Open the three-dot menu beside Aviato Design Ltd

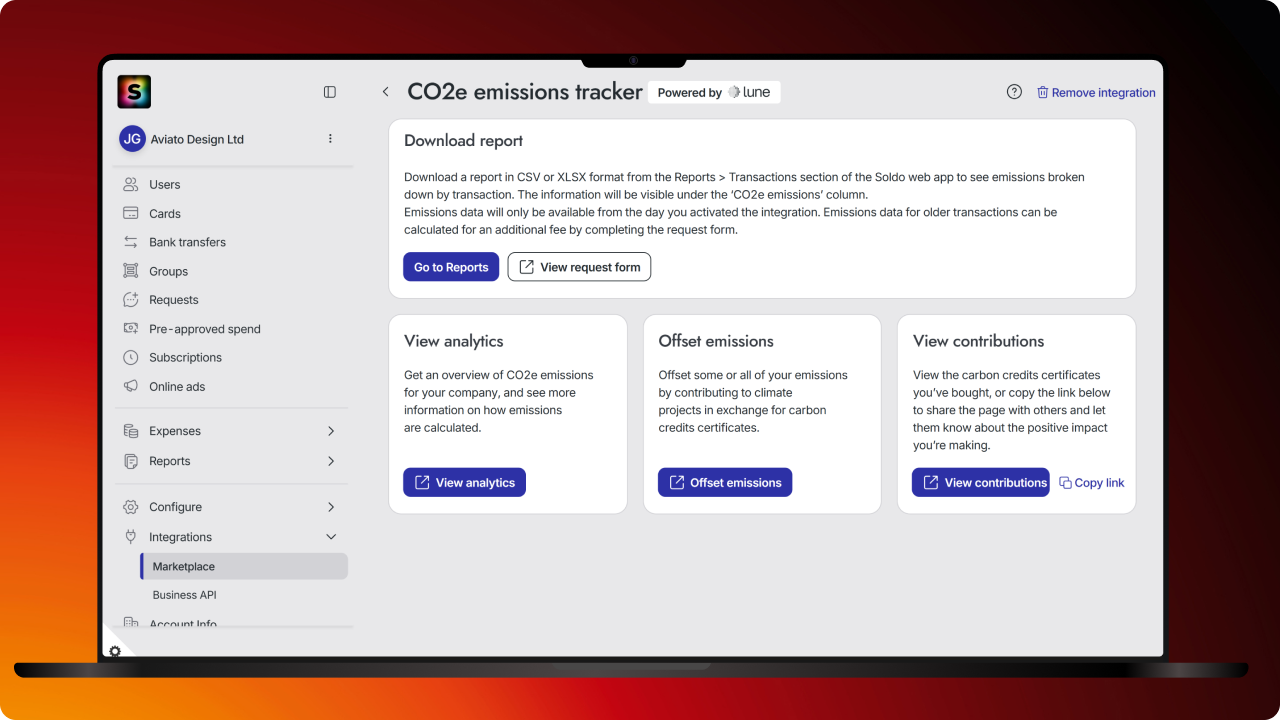[330, 139]
